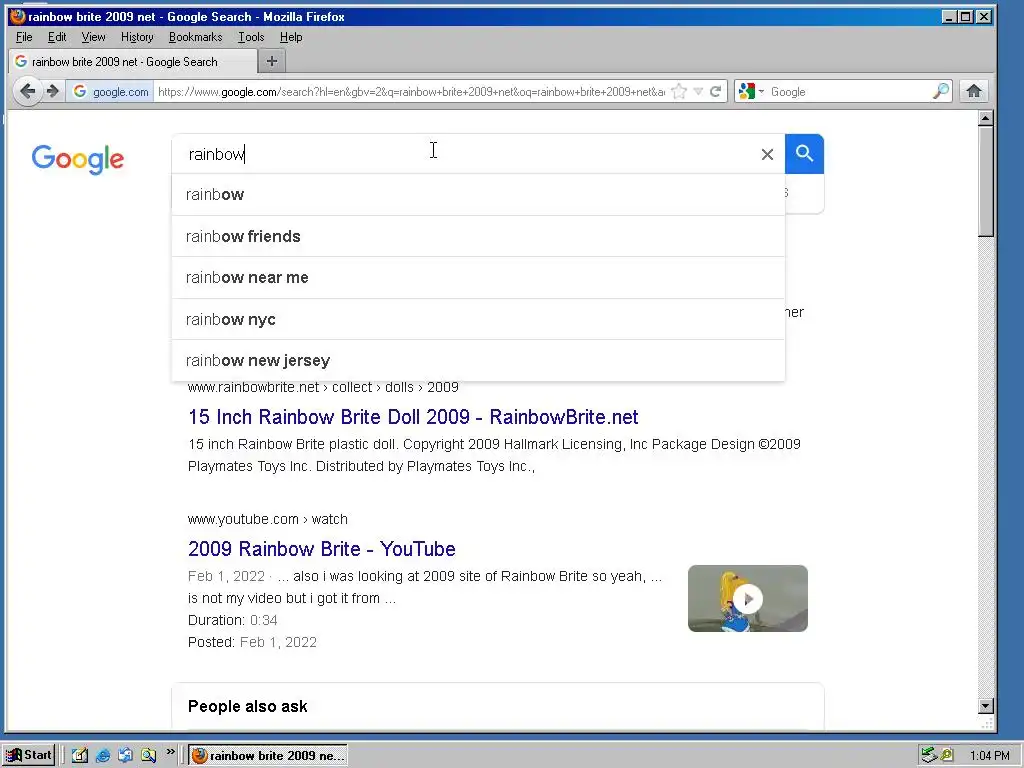Go to Google homepage via the logo
1024x768 pixels.
pos(78,159)
